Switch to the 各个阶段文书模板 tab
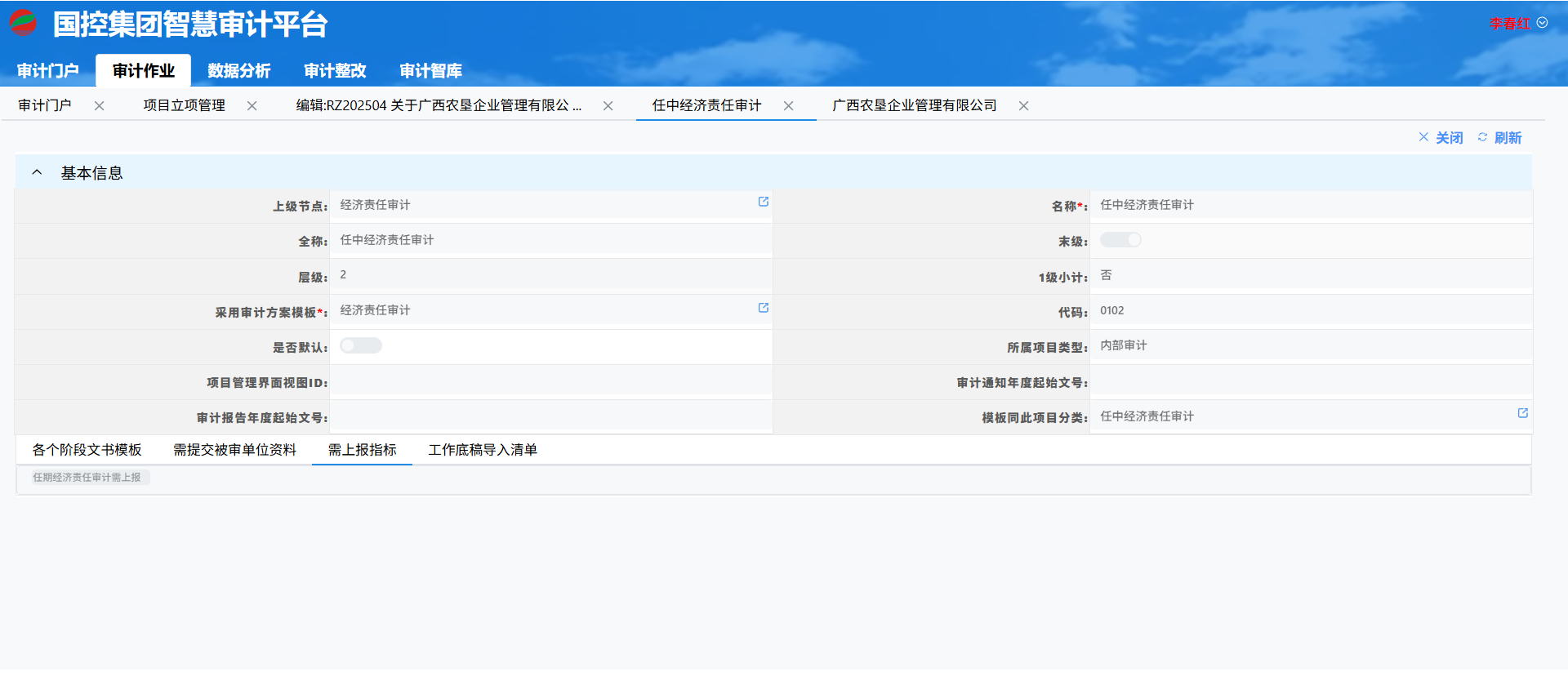1568x685 pixels. (87, 450)
